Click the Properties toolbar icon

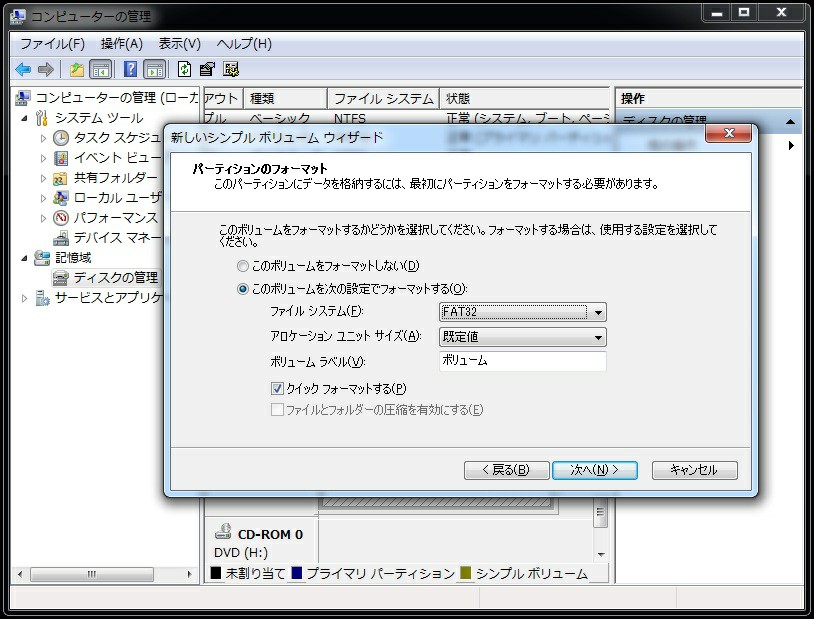[207, 69]
